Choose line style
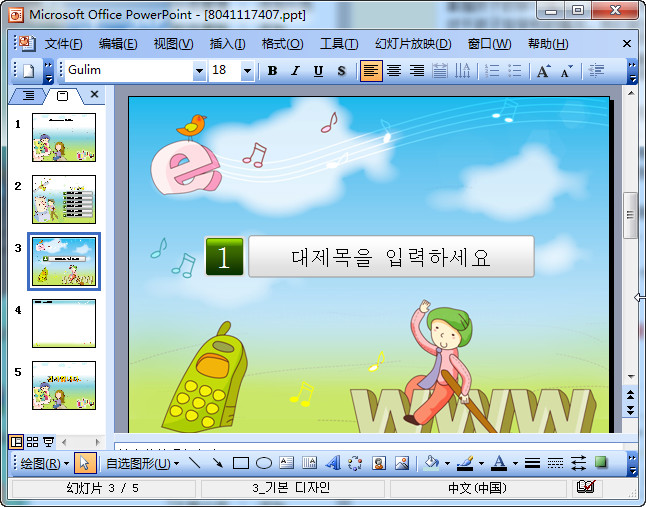The image size is (646, 507). (x=532, y=463)
